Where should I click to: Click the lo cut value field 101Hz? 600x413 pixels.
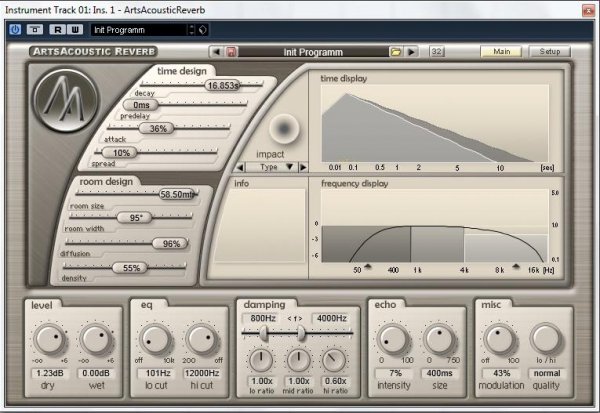click(157, 373)
